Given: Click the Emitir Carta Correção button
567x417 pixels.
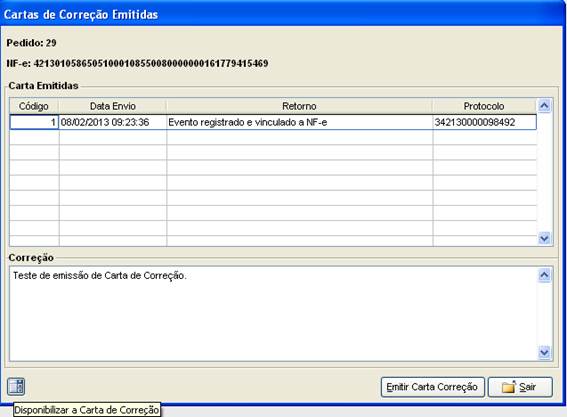Looking at the screenshot, I should tap(432, 387).
